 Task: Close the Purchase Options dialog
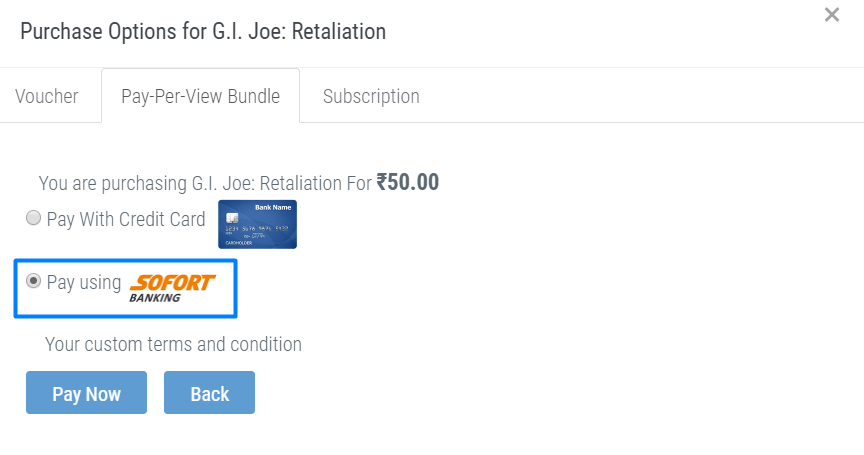pos(831,15)
